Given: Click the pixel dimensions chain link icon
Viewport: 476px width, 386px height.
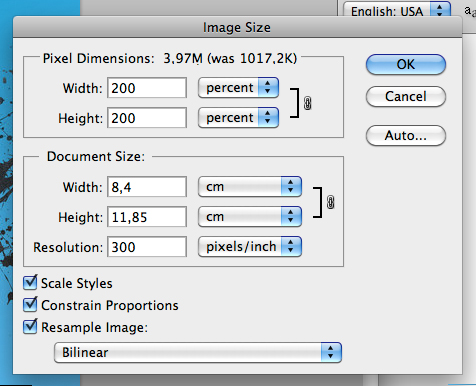Looking at the screenshot, I should pos(308,103).
